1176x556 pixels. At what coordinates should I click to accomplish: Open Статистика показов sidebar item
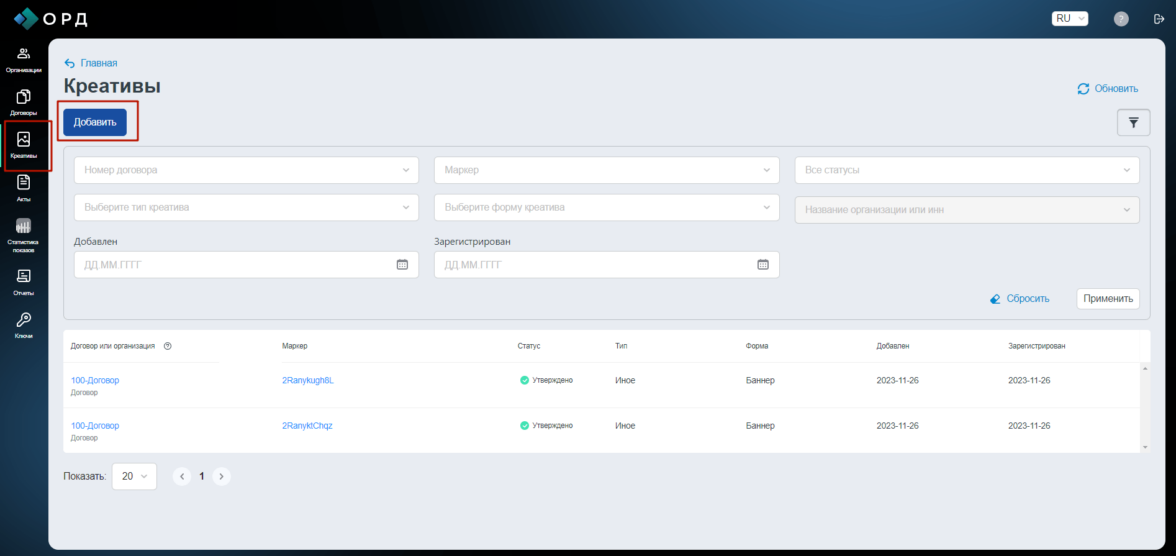[x=24, y=234]
